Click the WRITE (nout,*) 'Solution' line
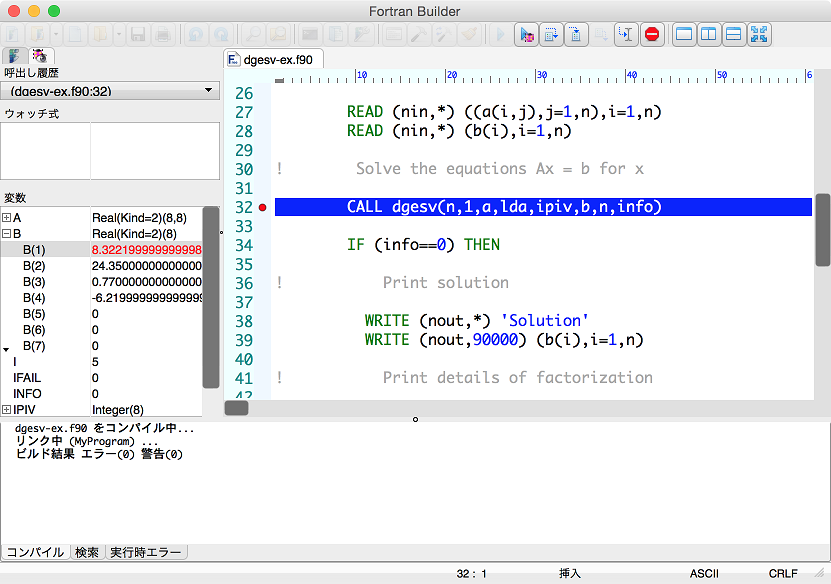Image resolution: width=831 pixels, height=584 pixels. (x=476, y=321)
